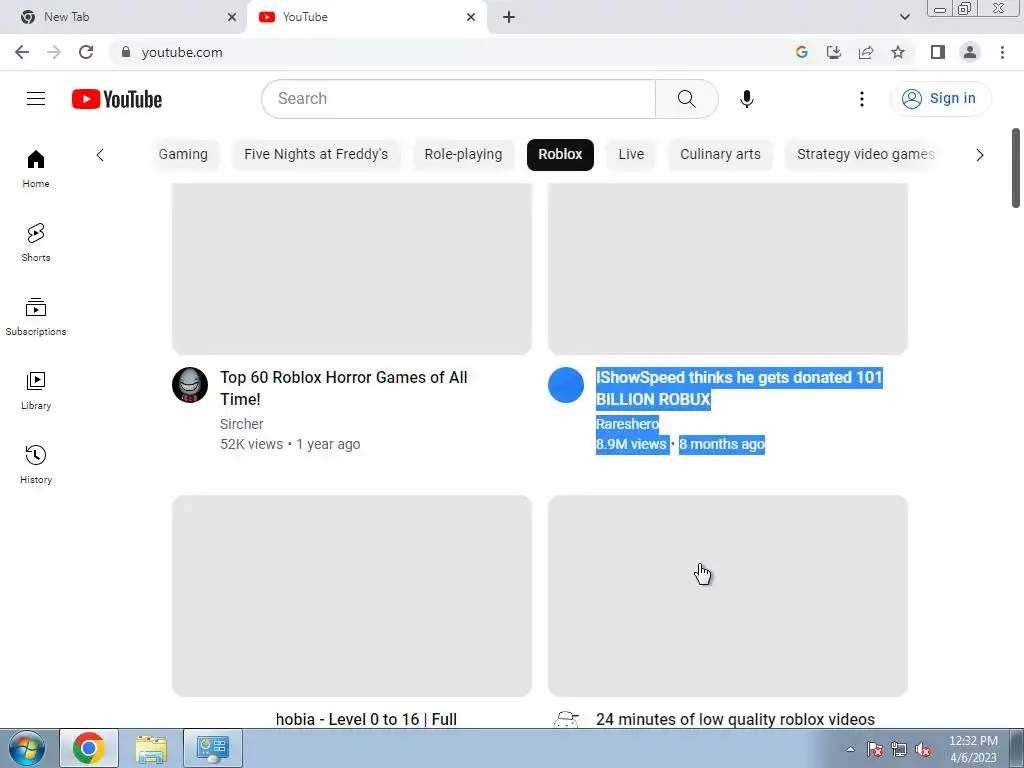1024x768 pixels.
Task: Click the page vertical scrollbar thumb
Action: [x=1016, y=168]
